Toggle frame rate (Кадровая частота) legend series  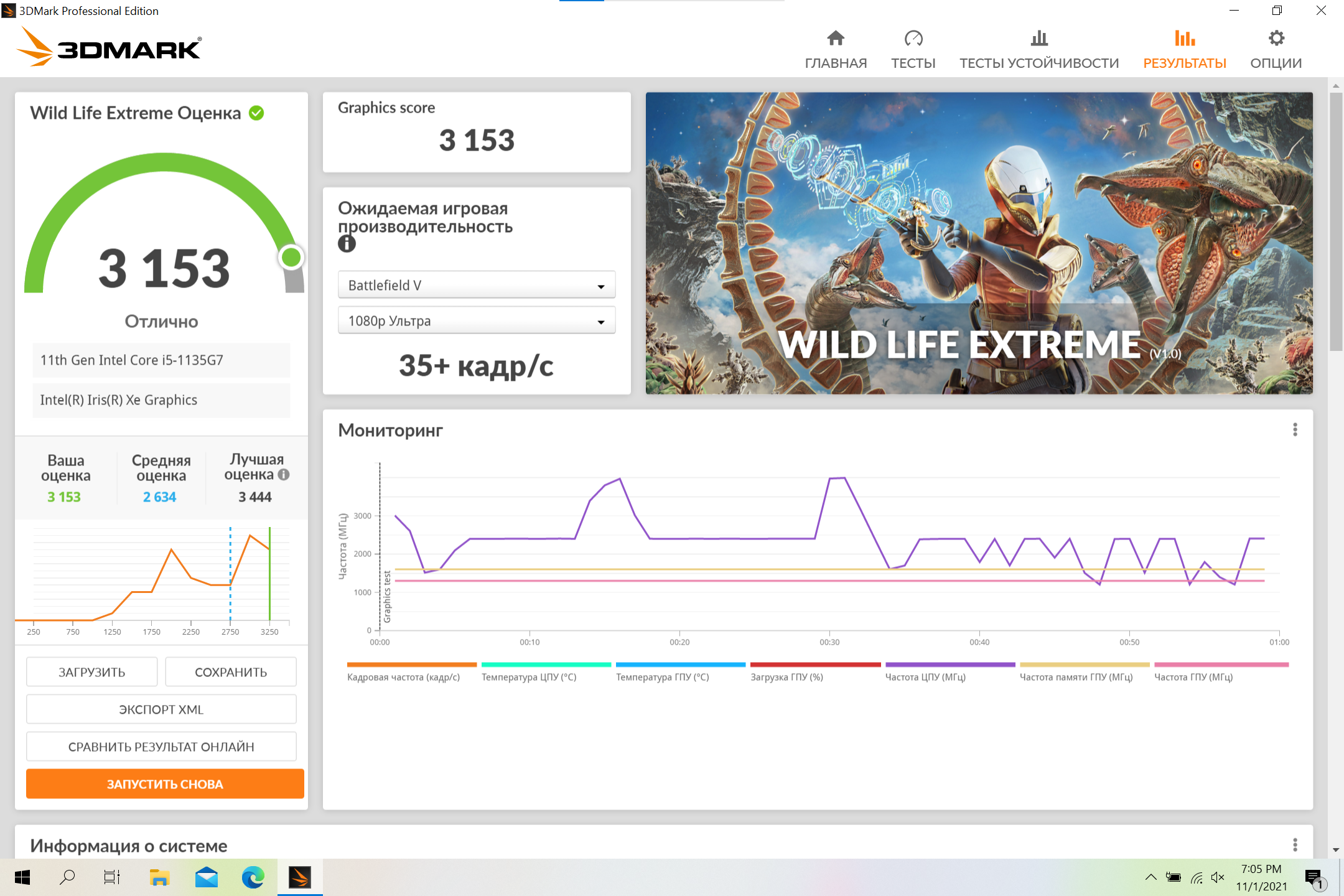(403, 677)
